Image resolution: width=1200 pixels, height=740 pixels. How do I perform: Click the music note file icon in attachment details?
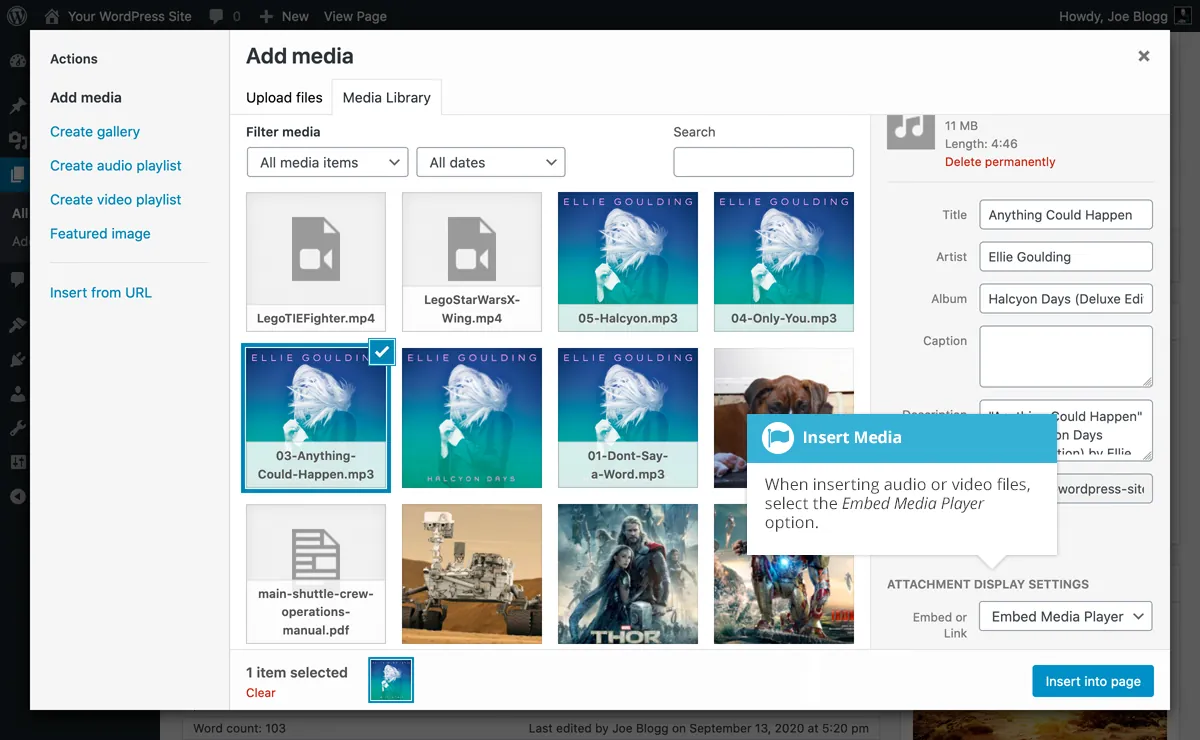[x=911, y=132]
